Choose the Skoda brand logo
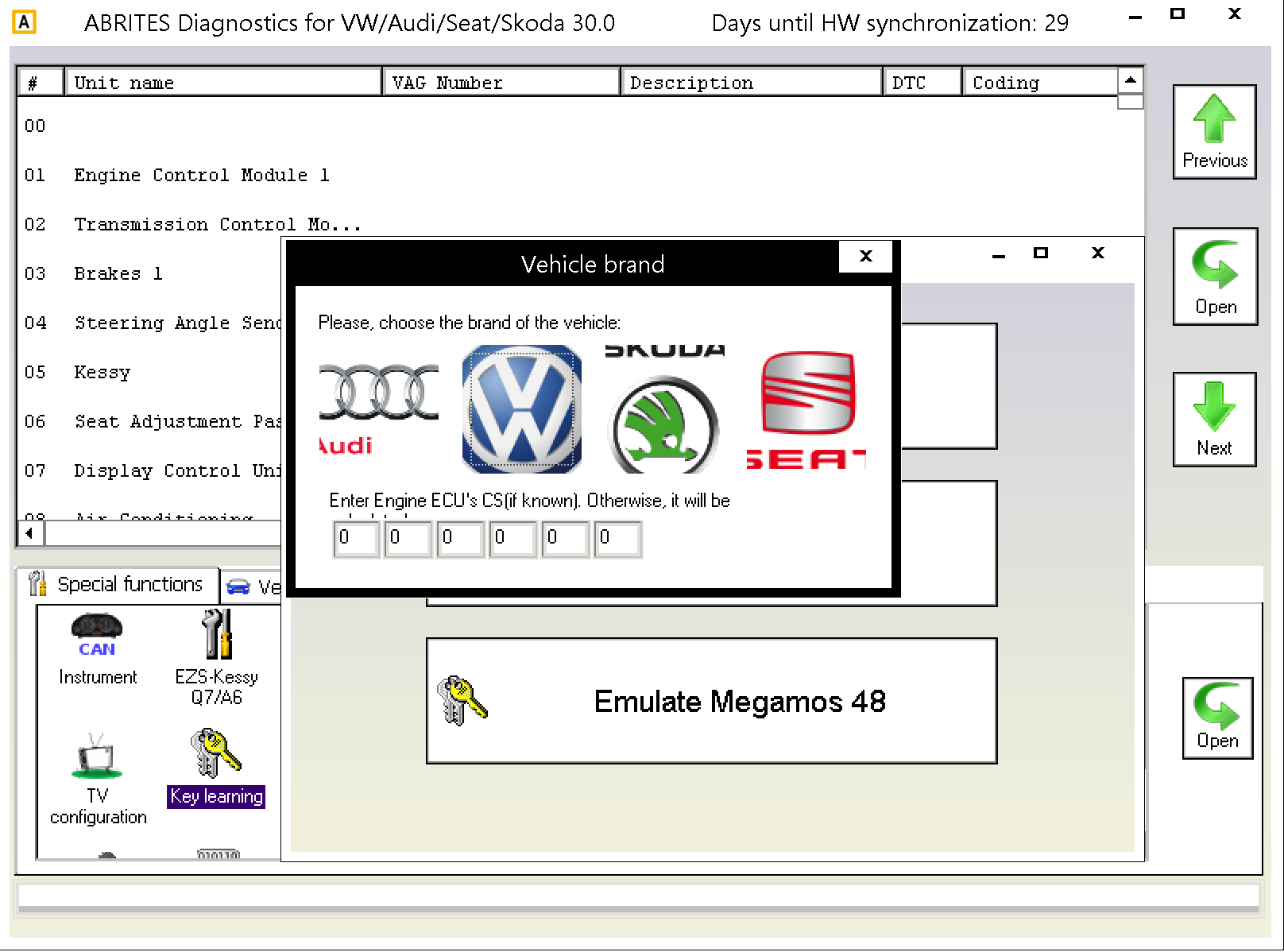 click(664, 408)
